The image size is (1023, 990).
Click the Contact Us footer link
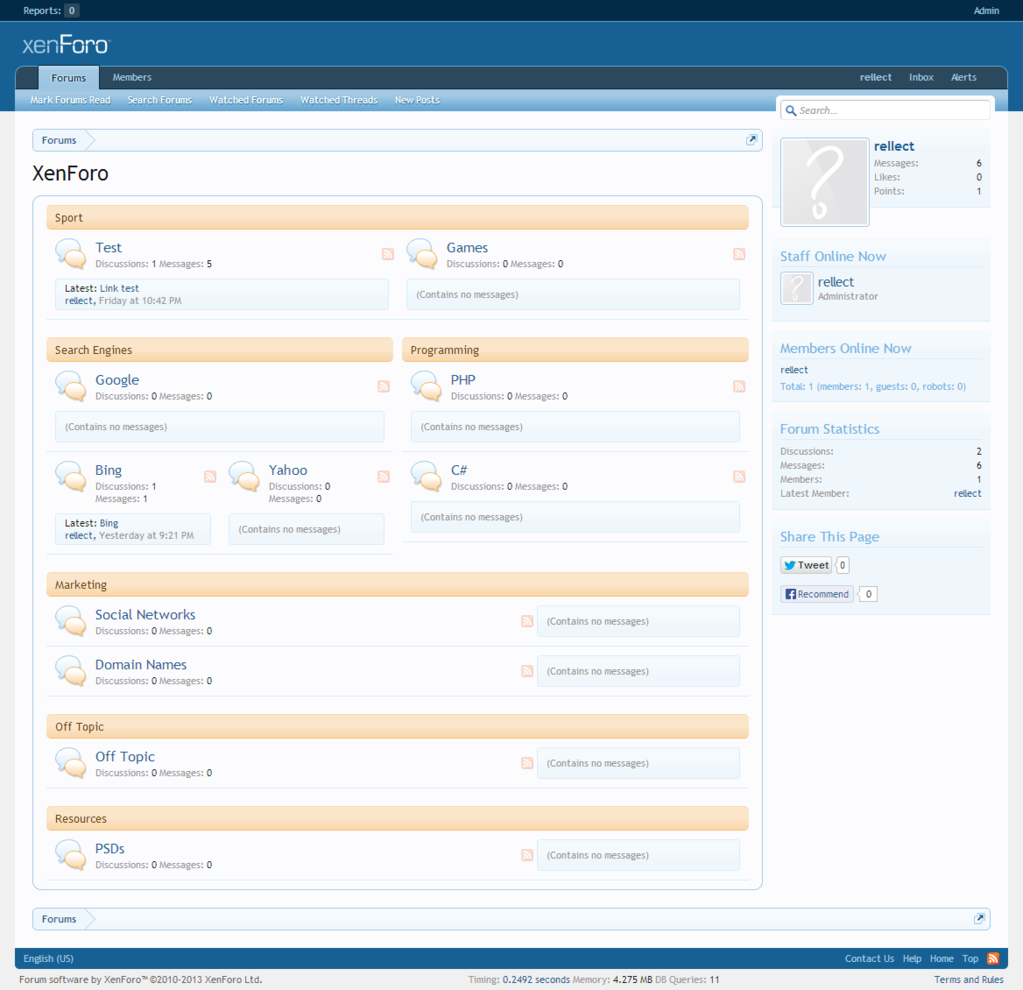pyautogui.click(x=869, y=959)
